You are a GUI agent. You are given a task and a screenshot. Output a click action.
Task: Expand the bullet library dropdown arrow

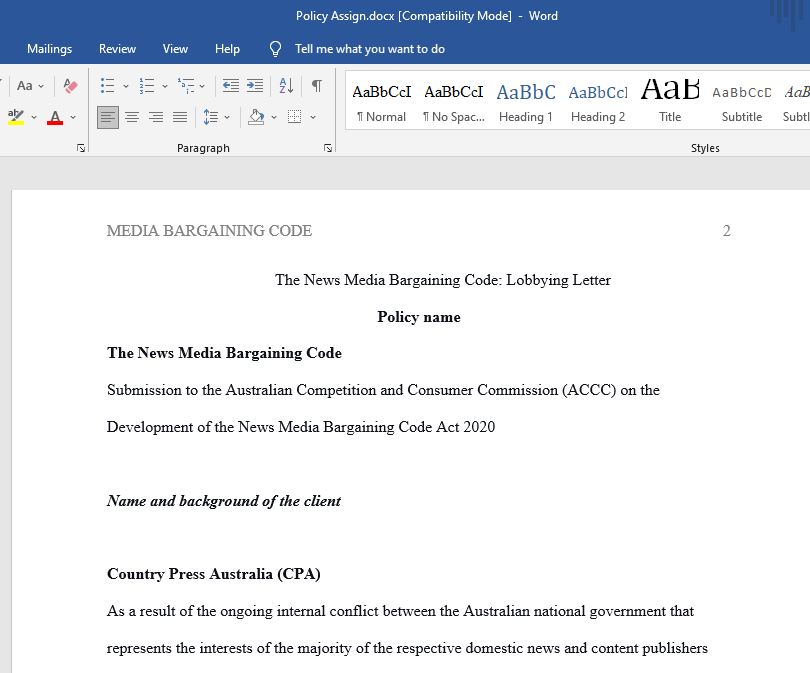pyautogui.click(x=126, y=86)
